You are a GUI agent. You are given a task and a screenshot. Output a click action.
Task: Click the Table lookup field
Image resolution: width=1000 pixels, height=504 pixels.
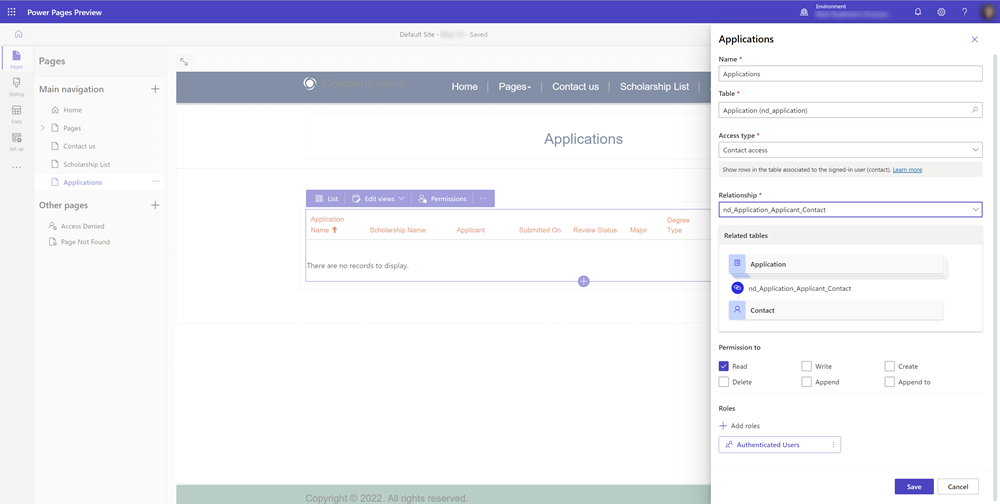[850, 110]
